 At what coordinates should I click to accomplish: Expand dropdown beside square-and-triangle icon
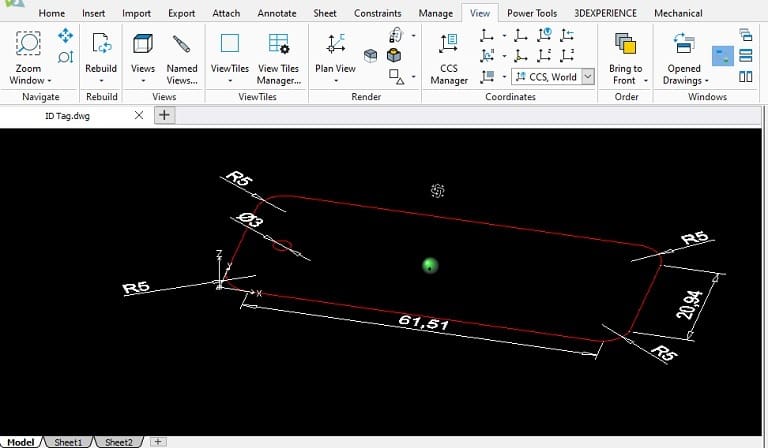click(413, 76)
